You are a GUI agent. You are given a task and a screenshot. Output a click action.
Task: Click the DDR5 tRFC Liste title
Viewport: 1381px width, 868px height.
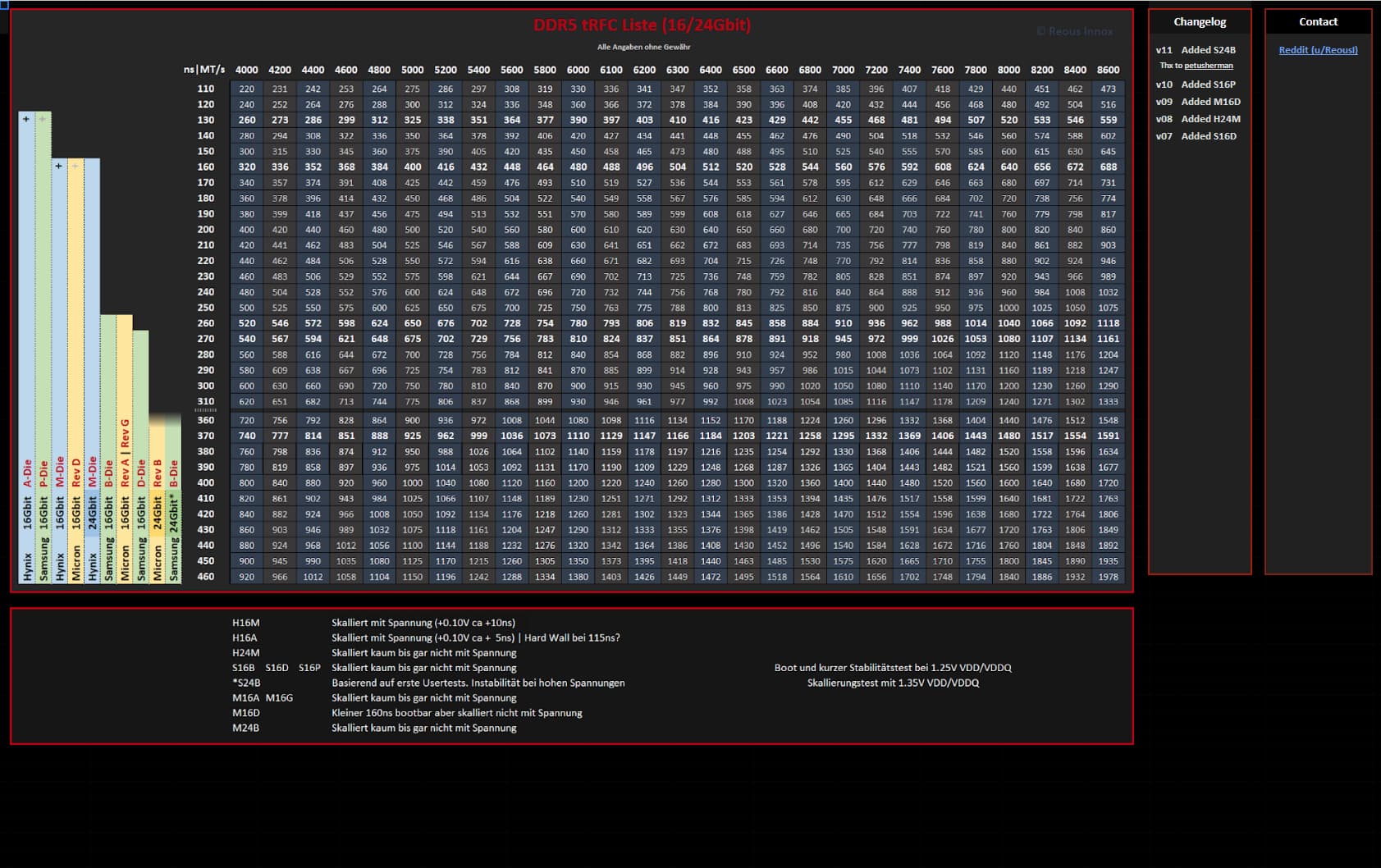click(x=642, y=25)
